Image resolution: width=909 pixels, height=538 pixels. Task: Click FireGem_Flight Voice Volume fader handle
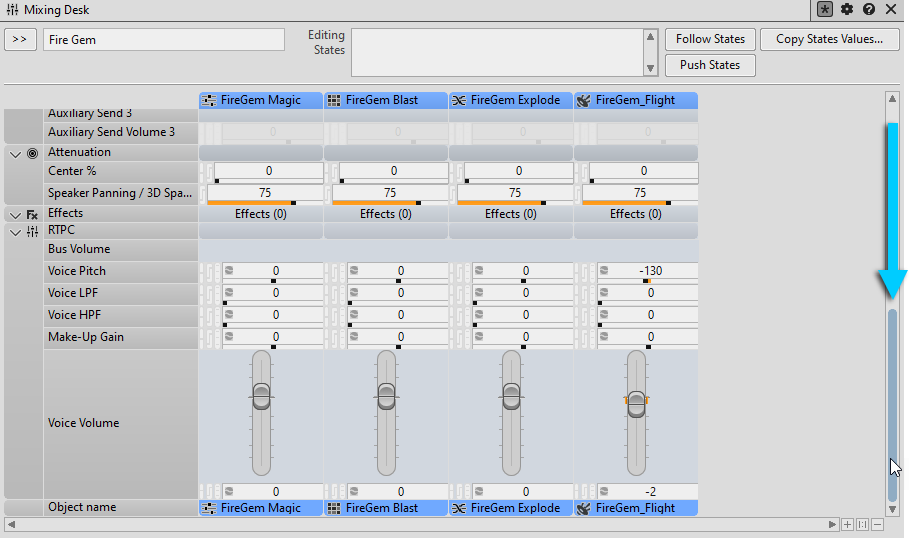[x=636, y=399]
